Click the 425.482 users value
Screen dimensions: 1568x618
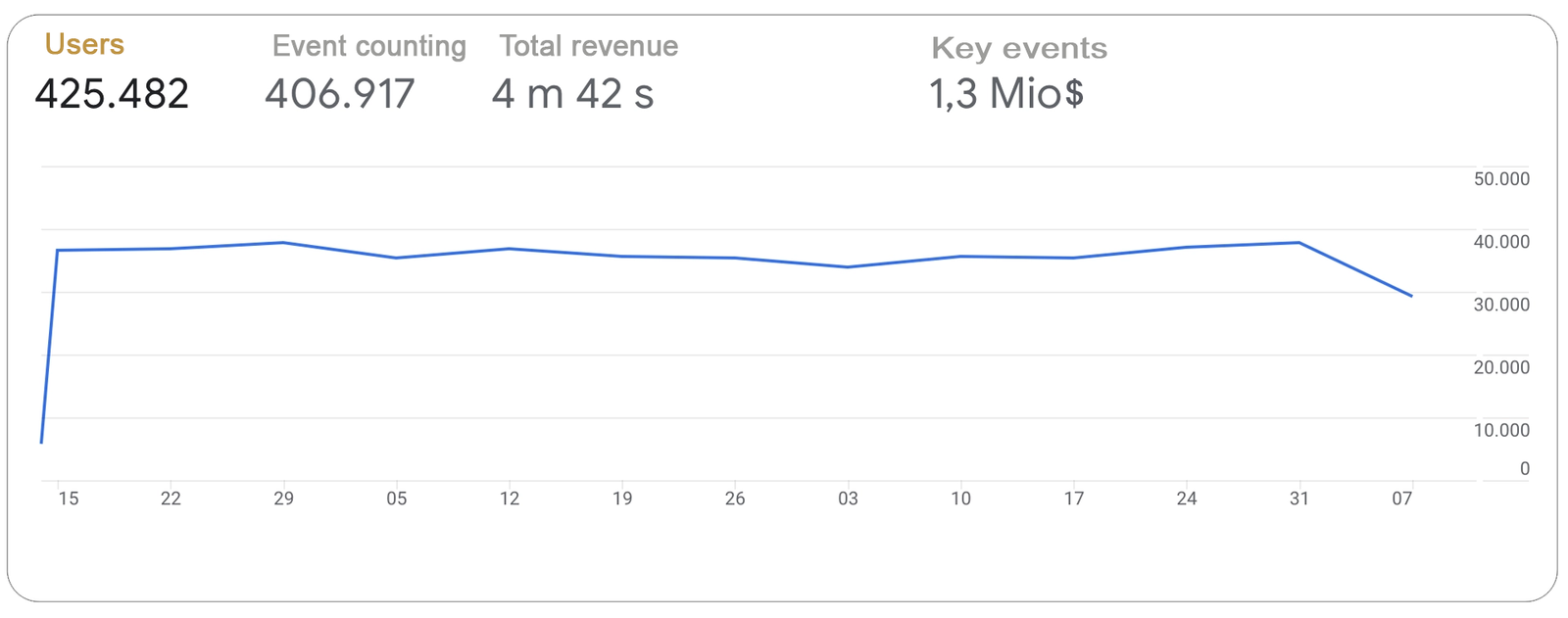[112, 94]
